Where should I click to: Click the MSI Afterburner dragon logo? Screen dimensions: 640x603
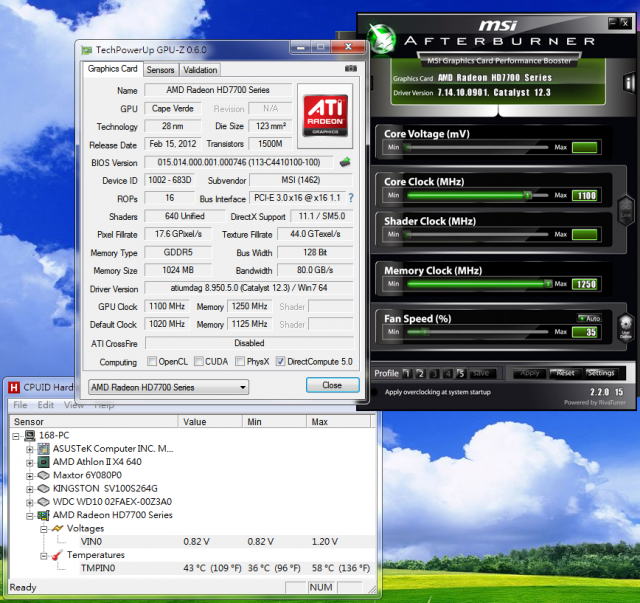[381, 38]
